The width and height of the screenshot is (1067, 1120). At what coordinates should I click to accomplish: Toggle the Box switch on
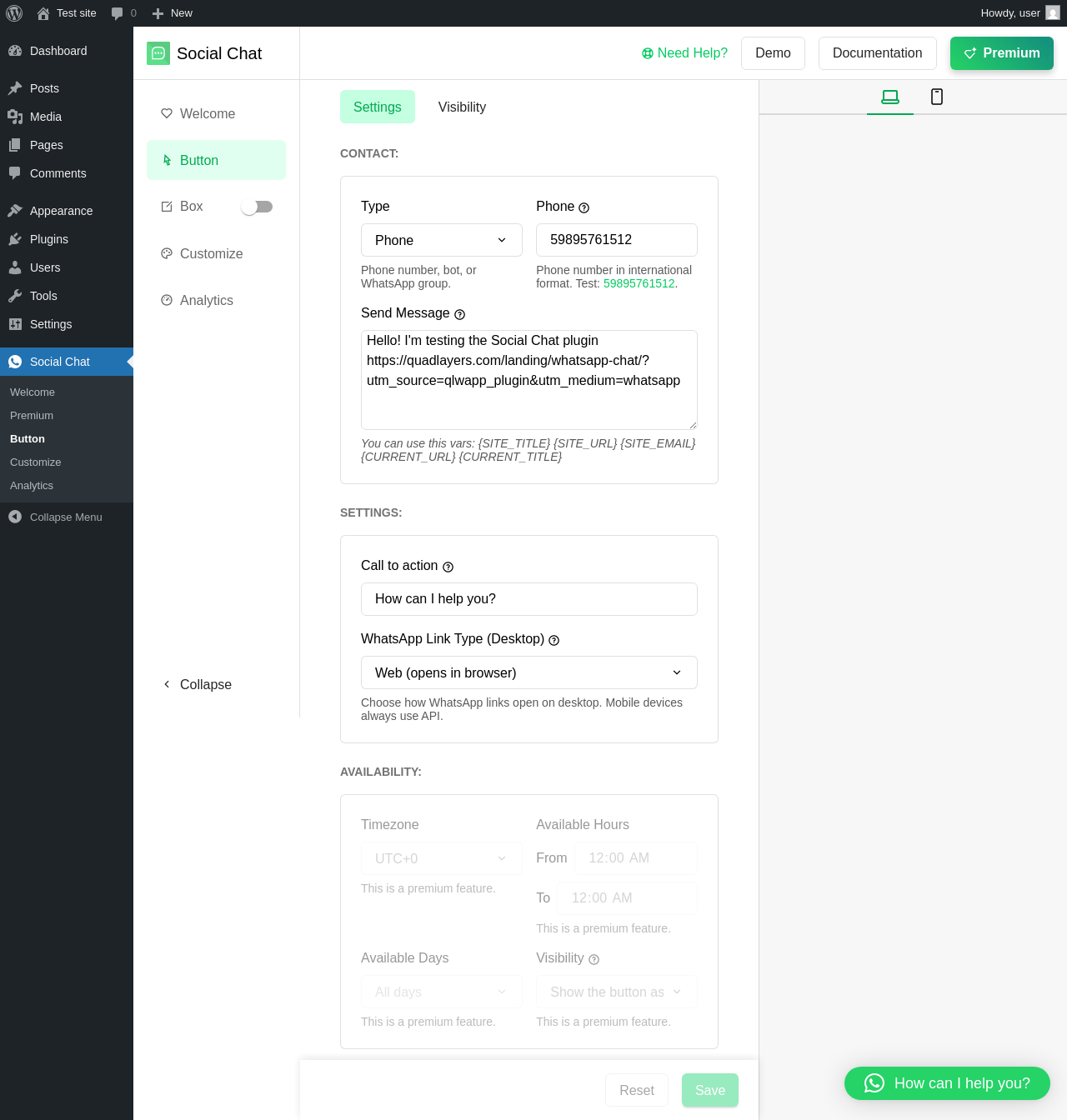point(257,207)
